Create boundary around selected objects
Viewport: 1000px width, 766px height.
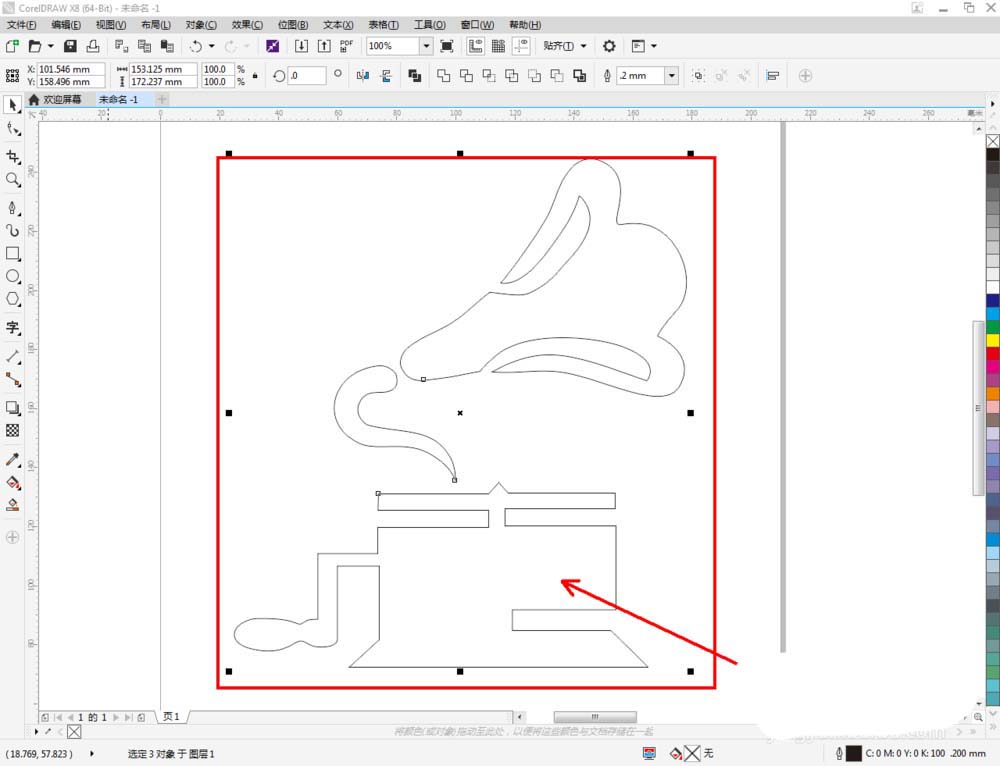[x=580, y=76]
